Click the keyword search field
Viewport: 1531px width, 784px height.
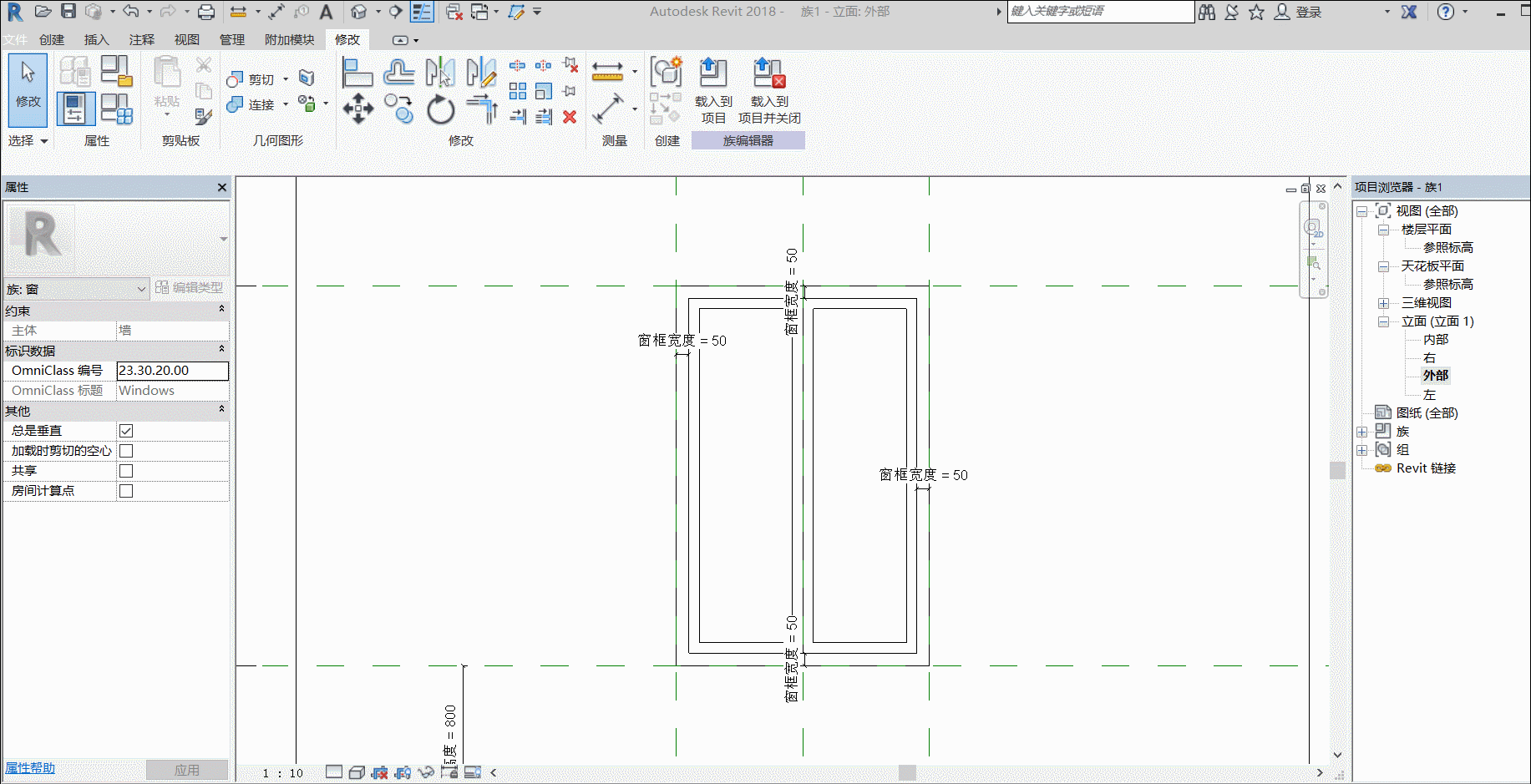point(1101,11)
